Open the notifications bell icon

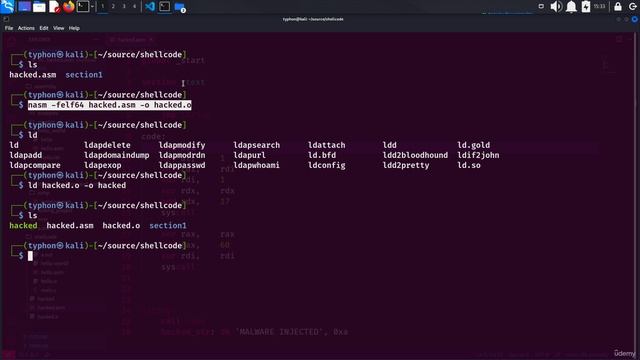point(571,7)
